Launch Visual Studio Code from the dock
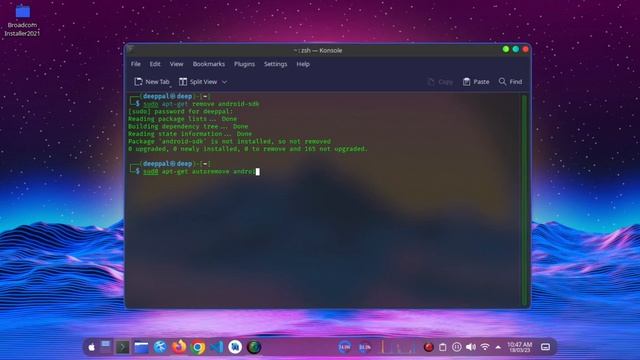Image resolution: width=640 pixels, height=360 pixels. coord(216,347)
